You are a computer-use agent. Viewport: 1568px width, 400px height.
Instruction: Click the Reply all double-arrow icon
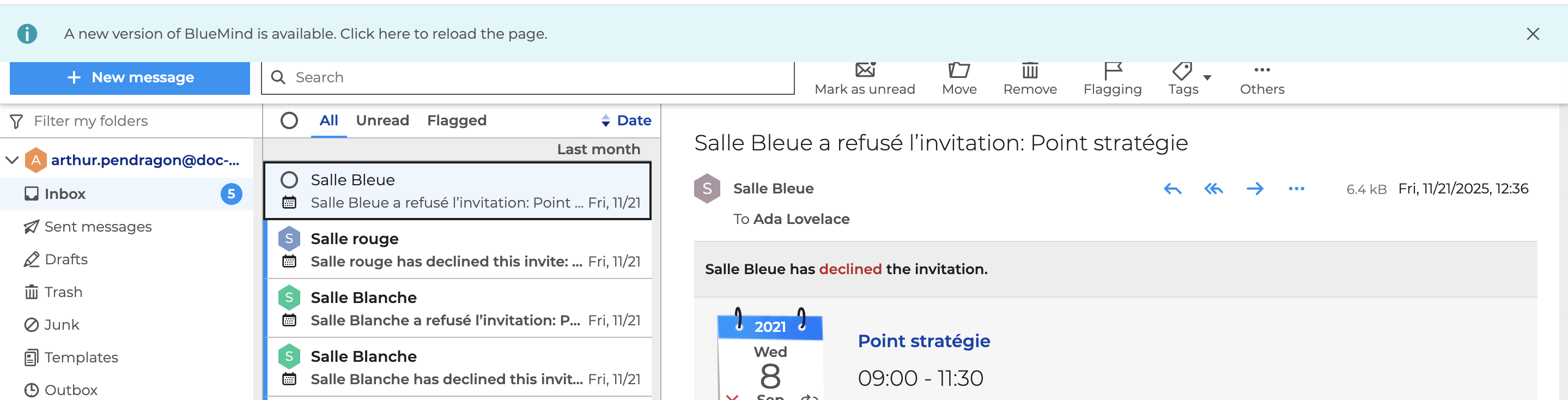1213,189
